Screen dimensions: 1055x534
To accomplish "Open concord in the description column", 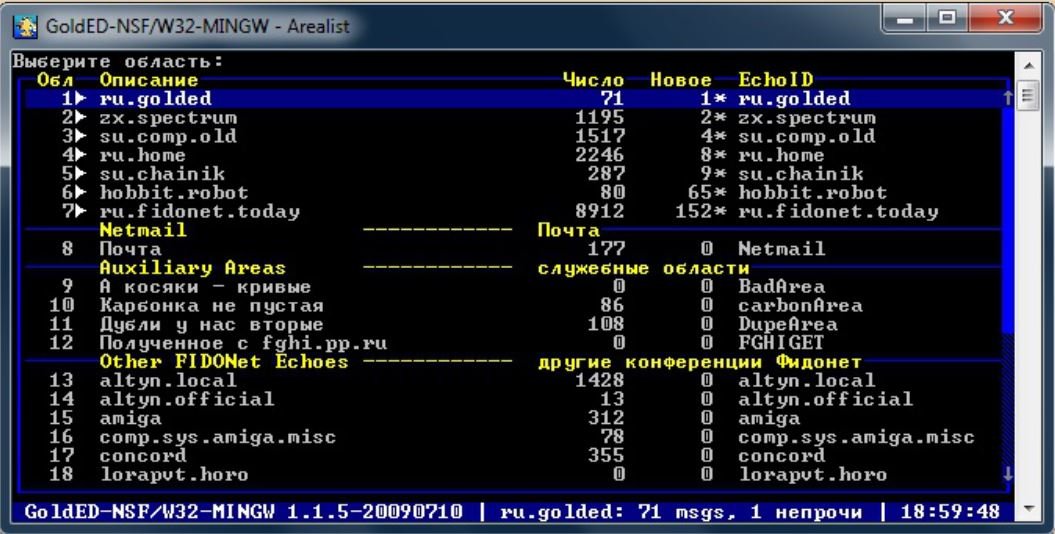I will pos(143,456).
